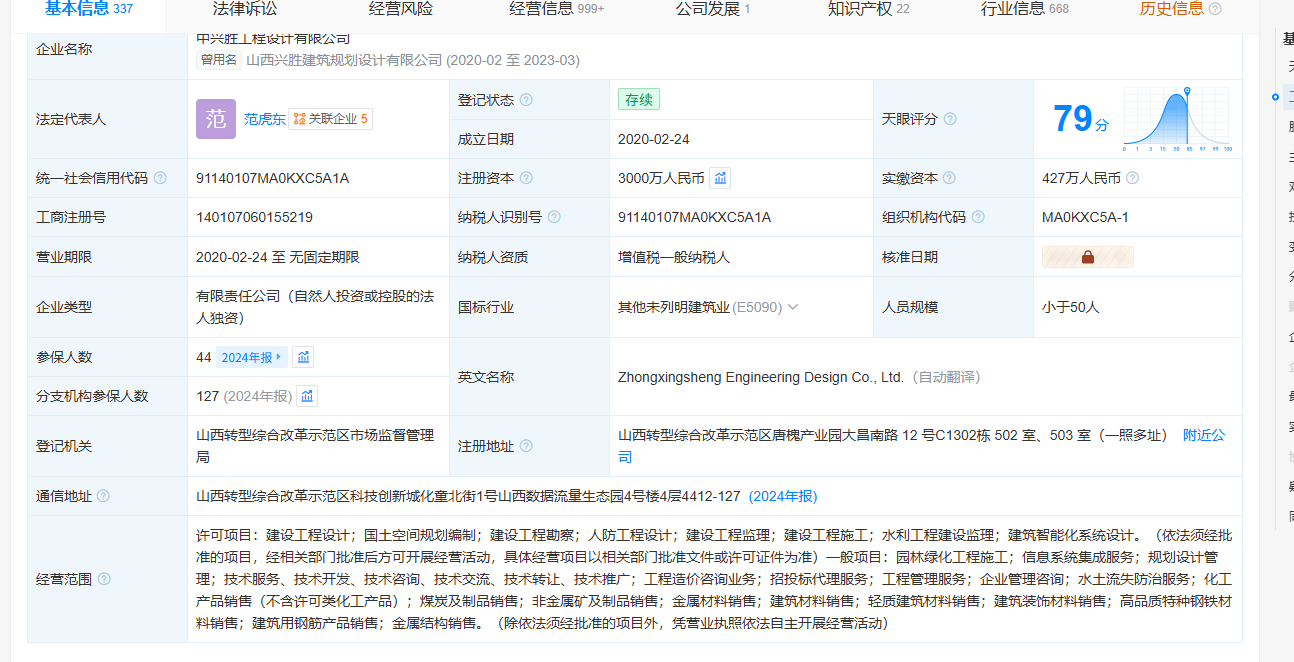Switch to the 知识产权 tab
Viewport: 1294px width, 662px height.
[x=869, y=9]
